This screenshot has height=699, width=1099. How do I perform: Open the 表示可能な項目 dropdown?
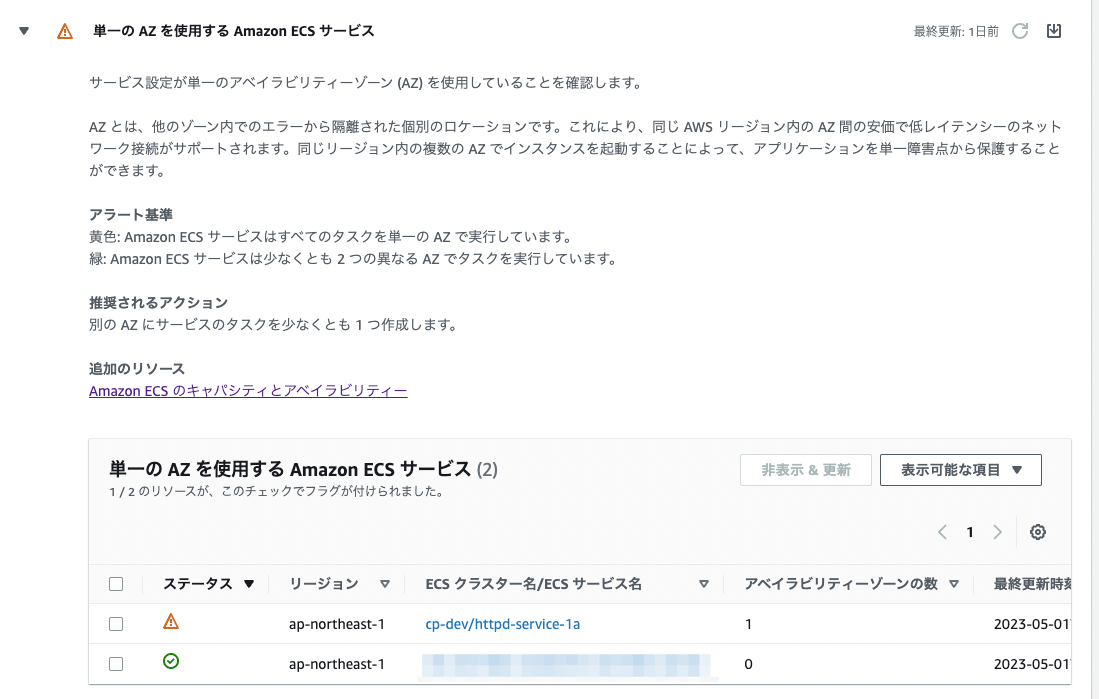[x=960, y=469]
